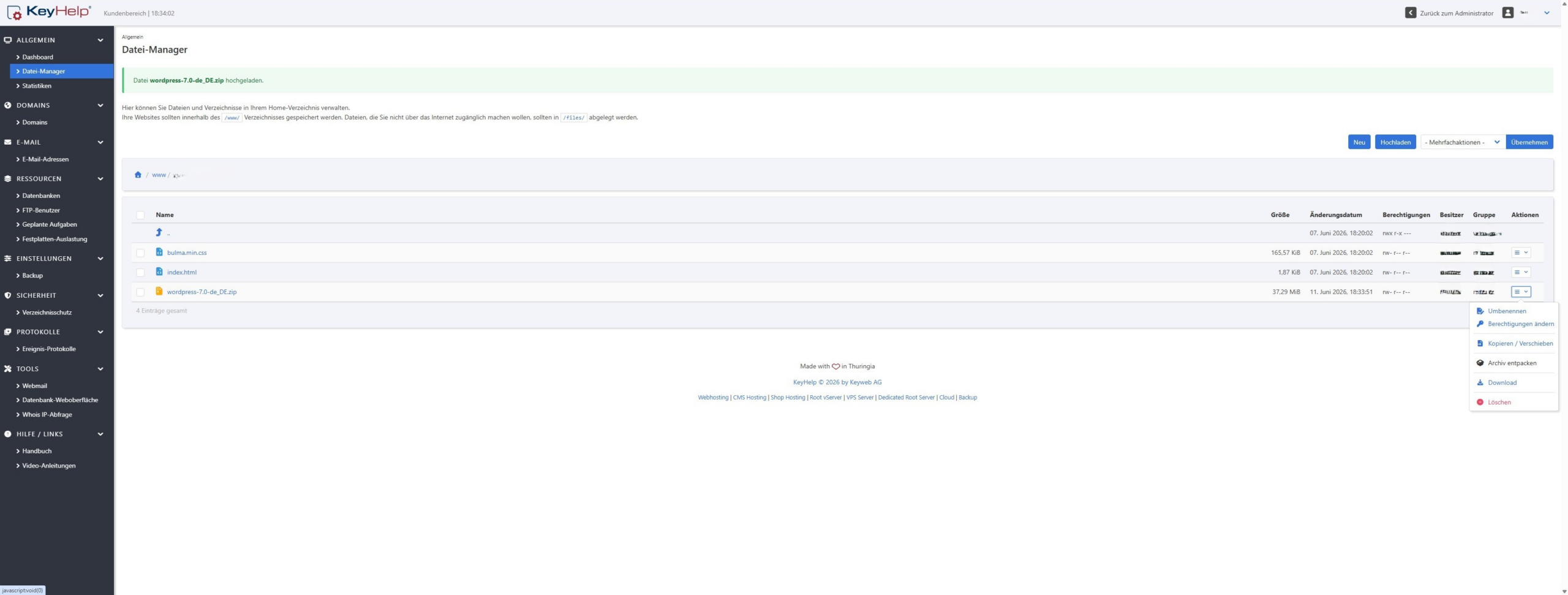The width and height of the screenshot is (1568, 595).
Task: Click the Tools wrench icon in sidebar
Action: pos(8,369)
